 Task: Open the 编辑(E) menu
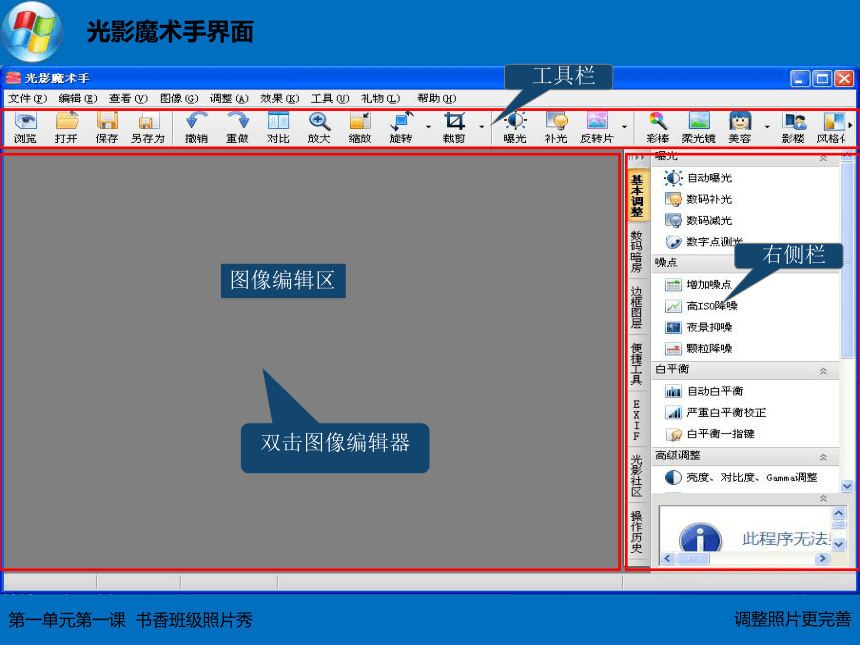point(78,99)
